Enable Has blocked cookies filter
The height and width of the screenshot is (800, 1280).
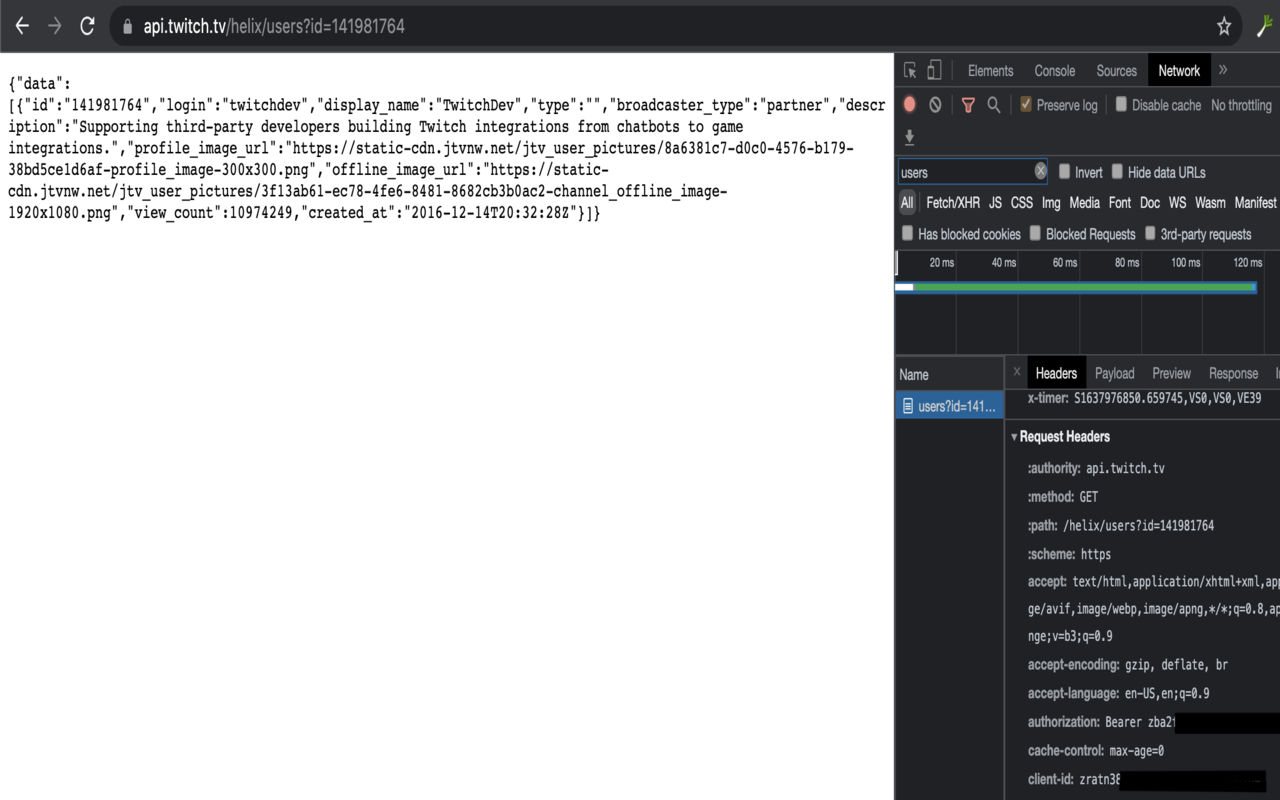coord(908,233)
